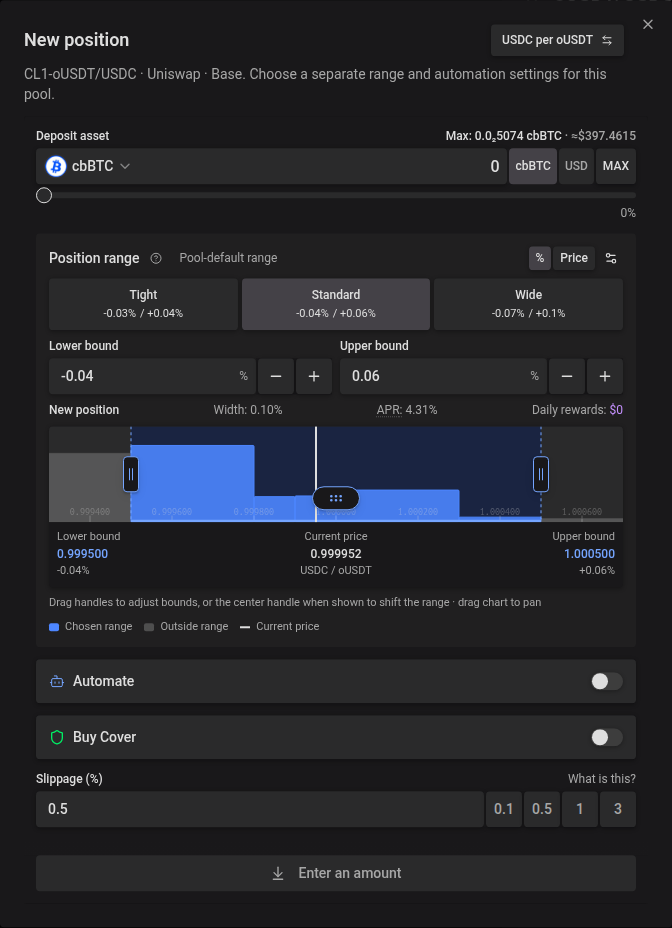This screenshot has width=672, height=928.
Task: Switch the amount unit to cbBTC
Action: pyautogui.click(x=533, y=166)
